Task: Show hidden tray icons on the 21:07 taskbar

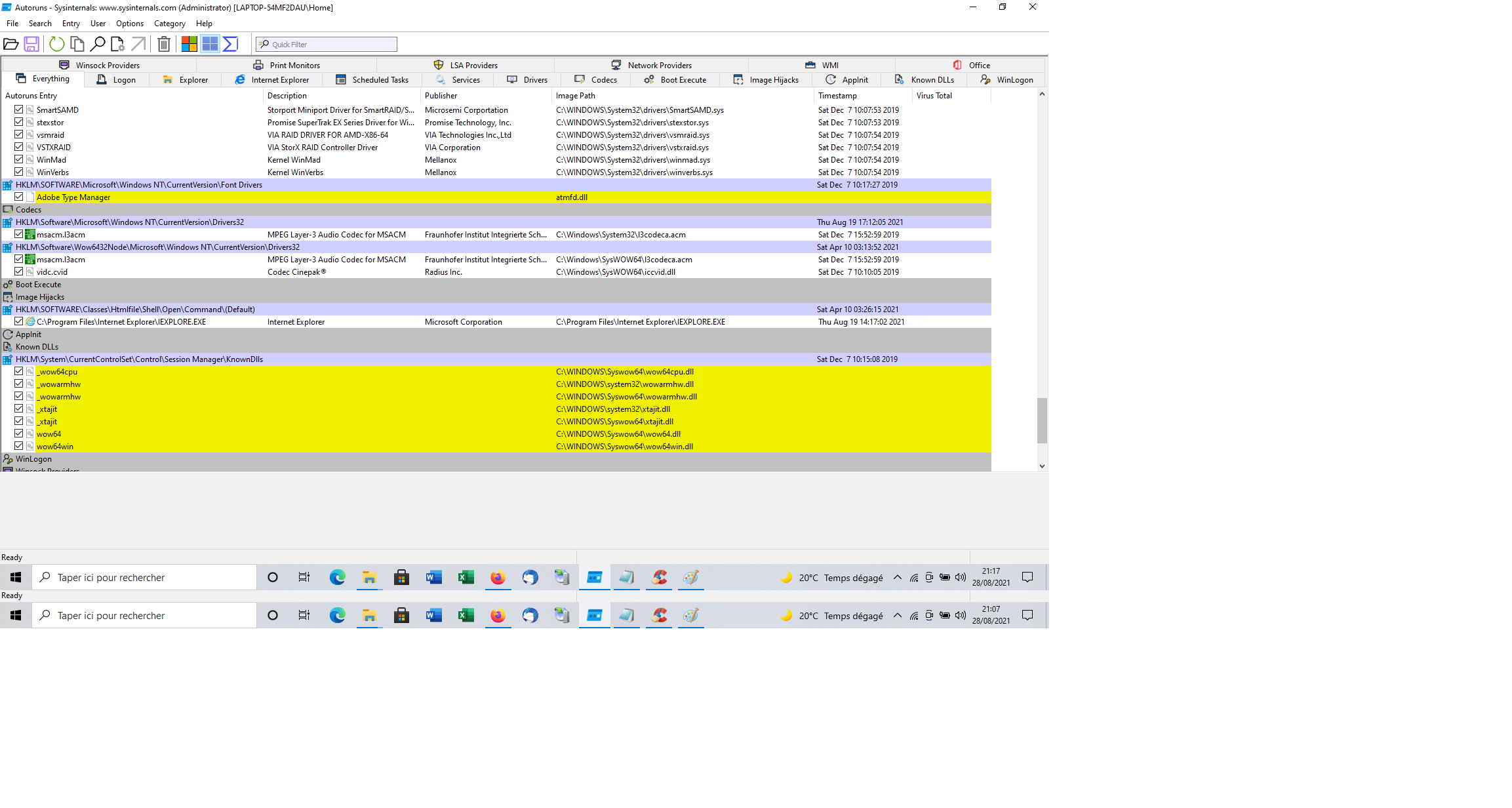Action: click(898, 615)
